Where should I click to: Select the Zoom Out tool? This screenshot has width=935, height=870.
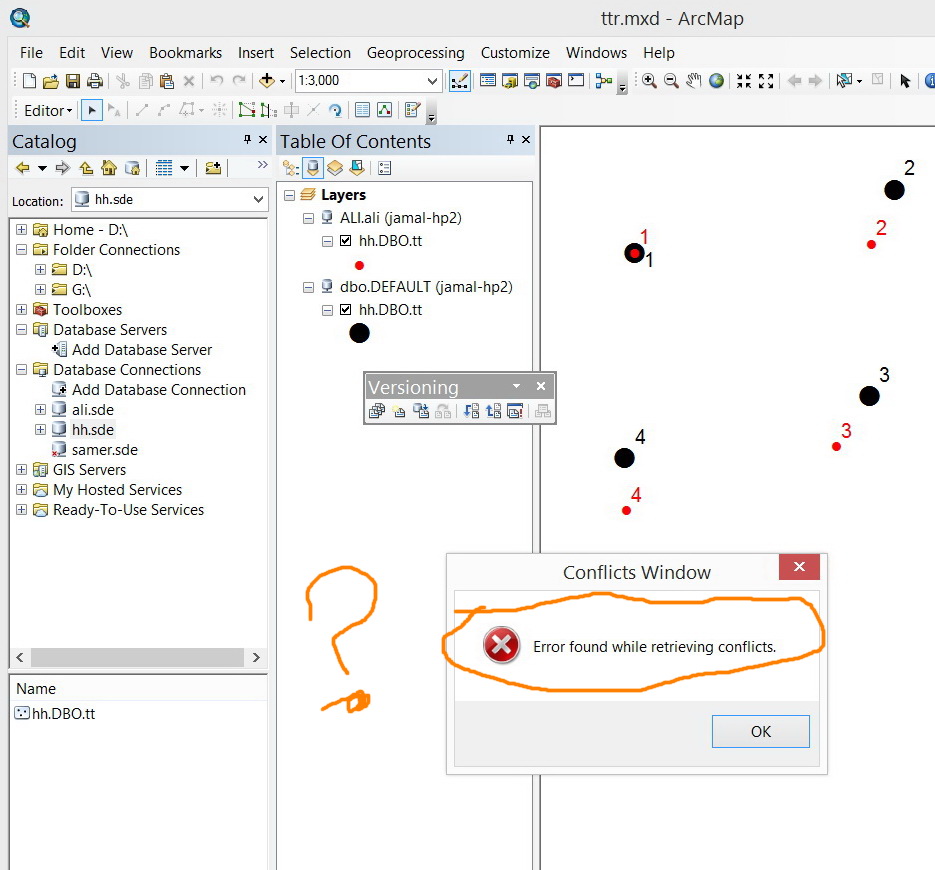(671, 81)
